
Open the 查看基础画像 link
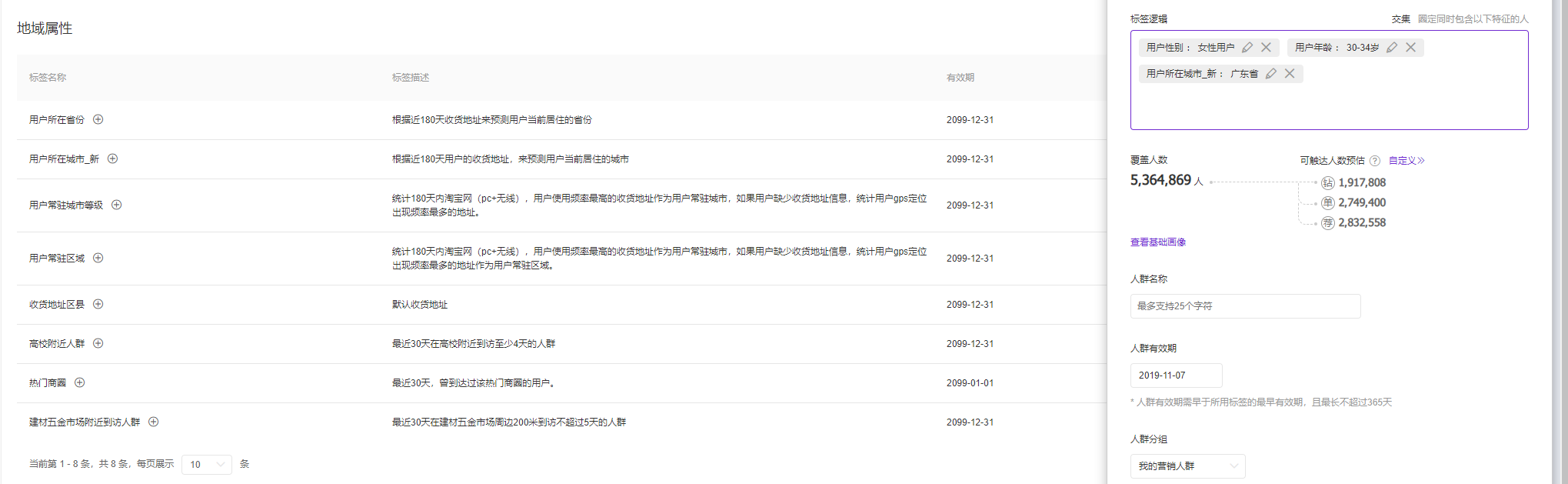click(1158, 242)
